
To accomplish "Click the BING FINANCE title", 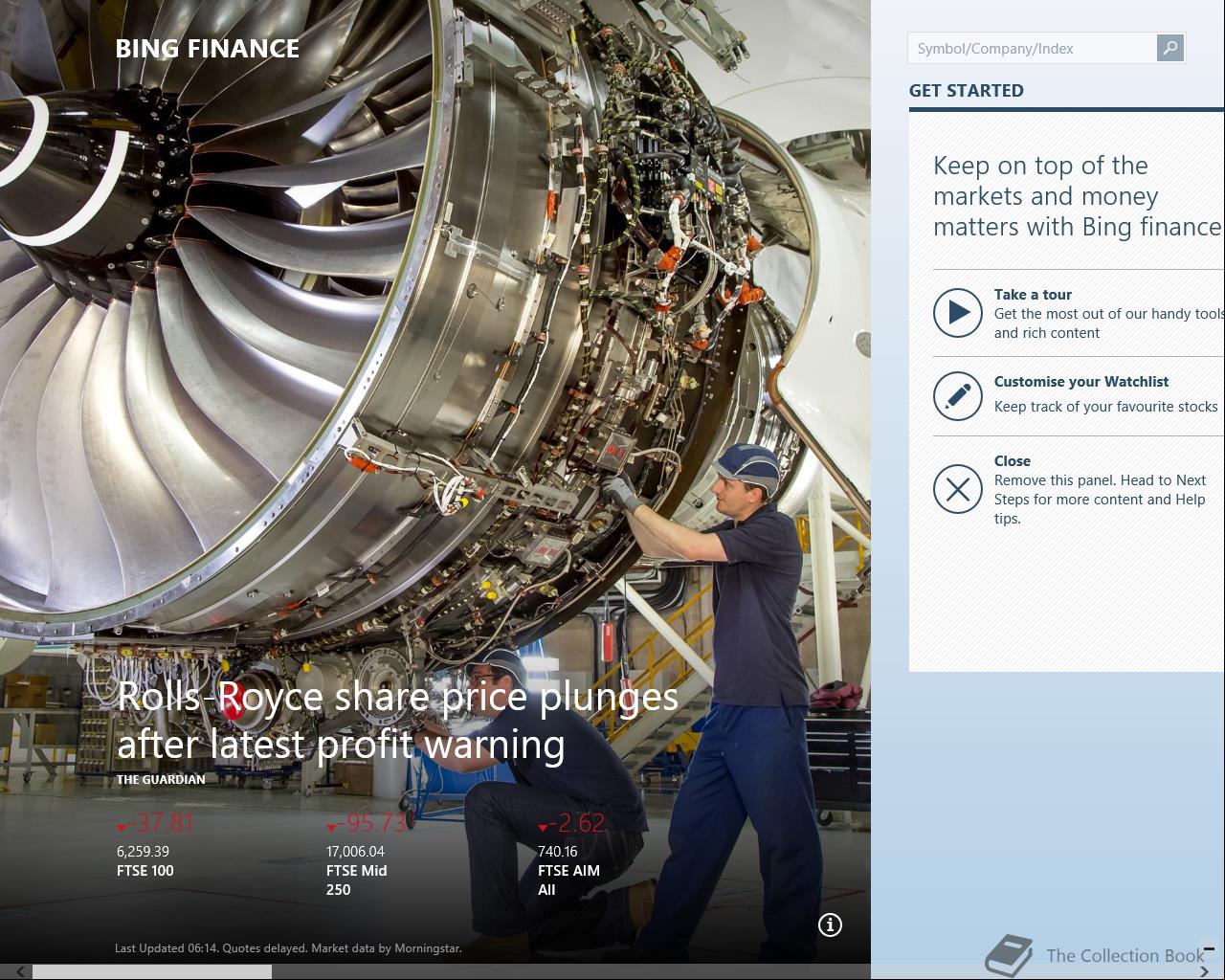I will pyautogui.click(x=208, y=49).
